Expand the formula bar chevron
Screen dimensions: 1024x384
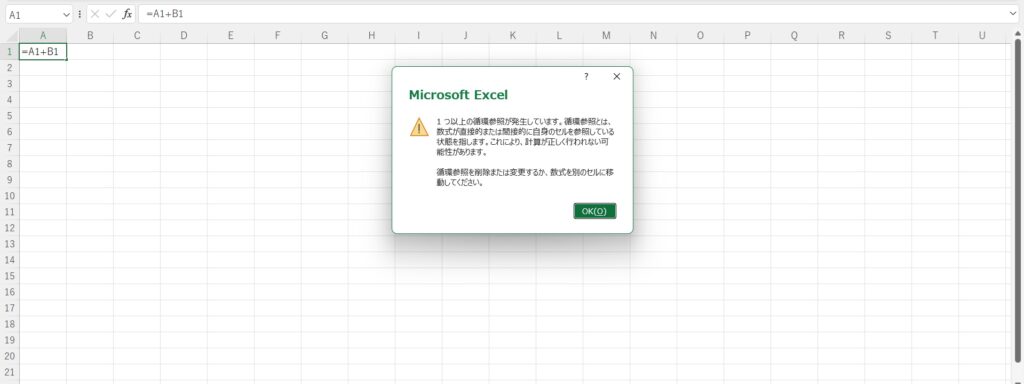(1013, 14)
